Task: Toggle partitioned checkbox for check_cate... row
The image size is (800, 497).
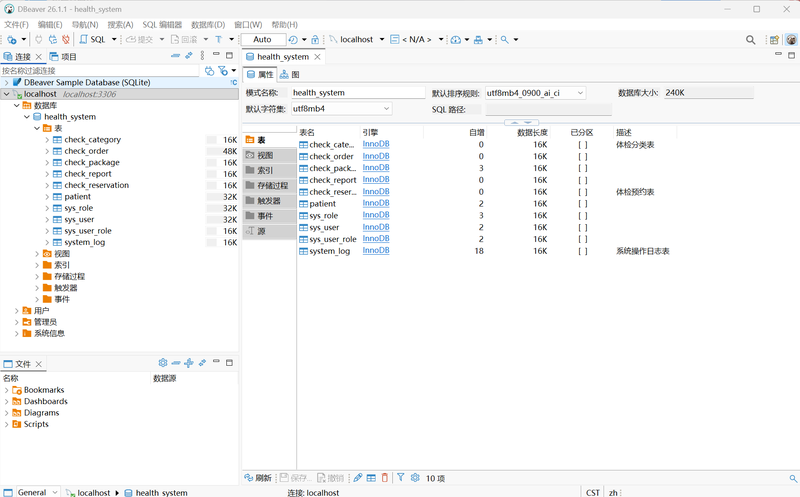Action: pyautogui.click(x=583, y=145)
